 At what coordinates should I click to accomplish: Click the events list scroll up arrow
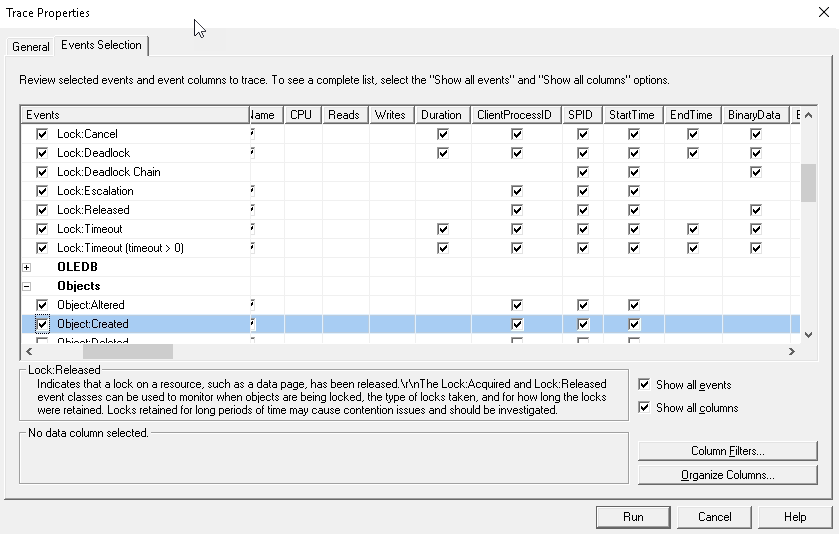tap(809, 115)
